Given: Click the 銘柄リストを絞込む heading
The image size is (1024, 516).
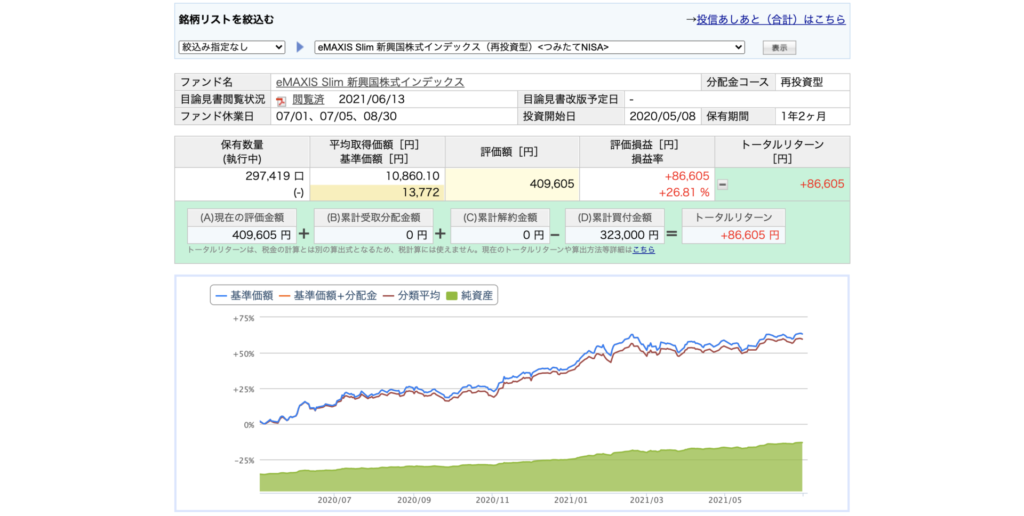Looking at the screenshot, I should pos(227,20).
